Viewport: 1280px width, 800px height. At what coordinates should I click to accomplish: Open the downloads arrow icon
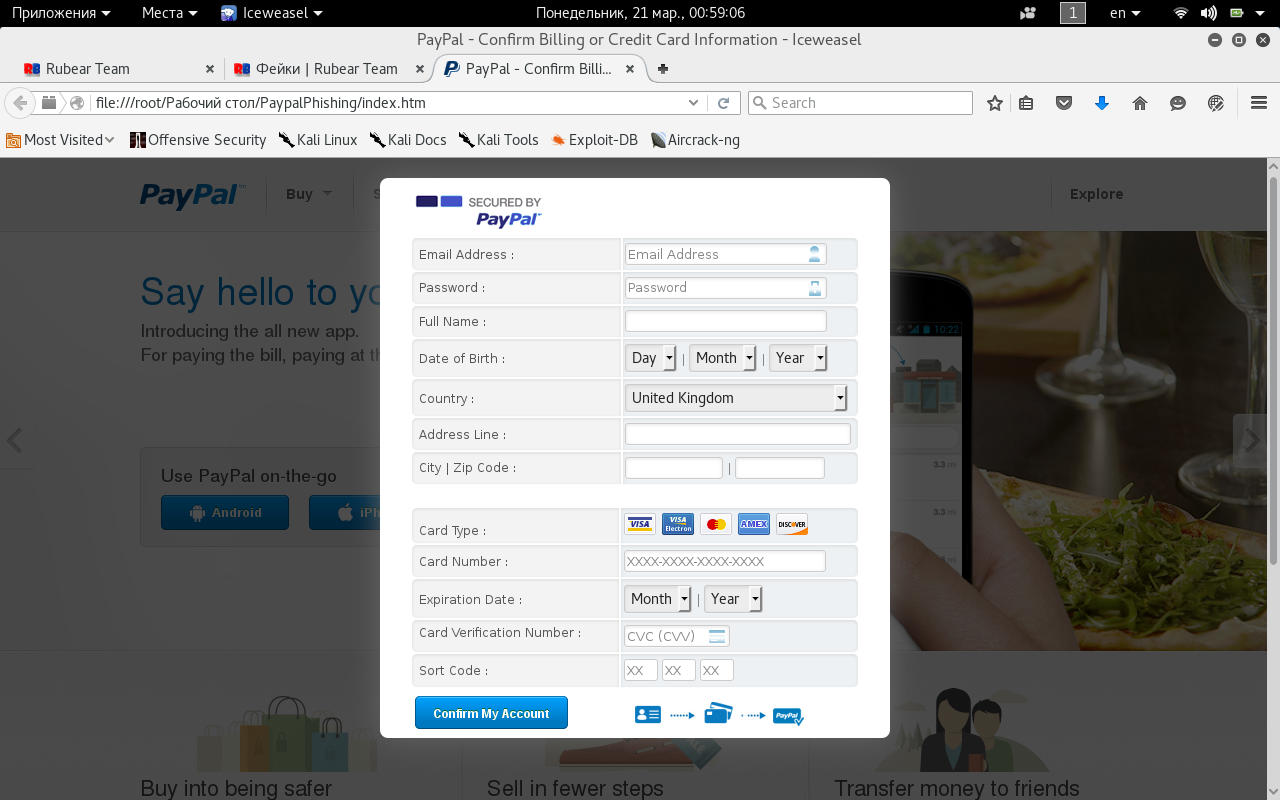[x=1102, y=103]
